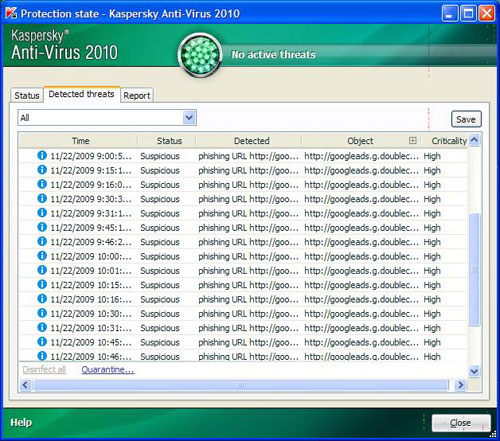Click the info icon for the 10:31 entry
The image size is (500, 441).
tap(42, 327)
